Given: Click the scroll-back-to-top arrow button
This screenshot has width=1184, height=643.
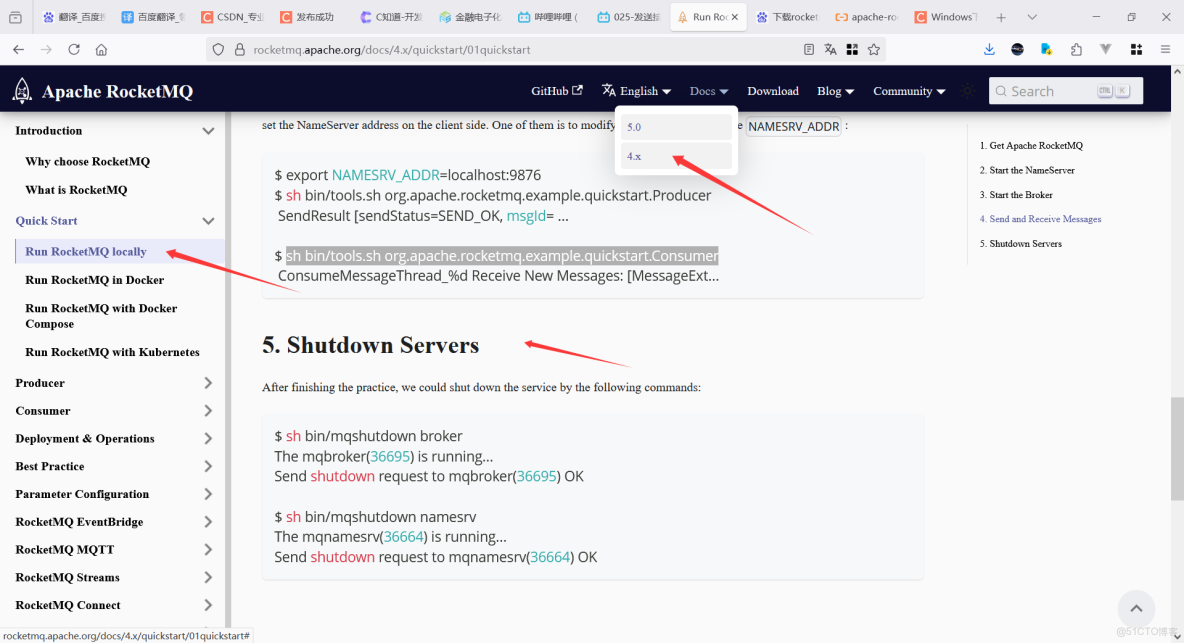Looking at the screenshot, I should point(1136,608).
